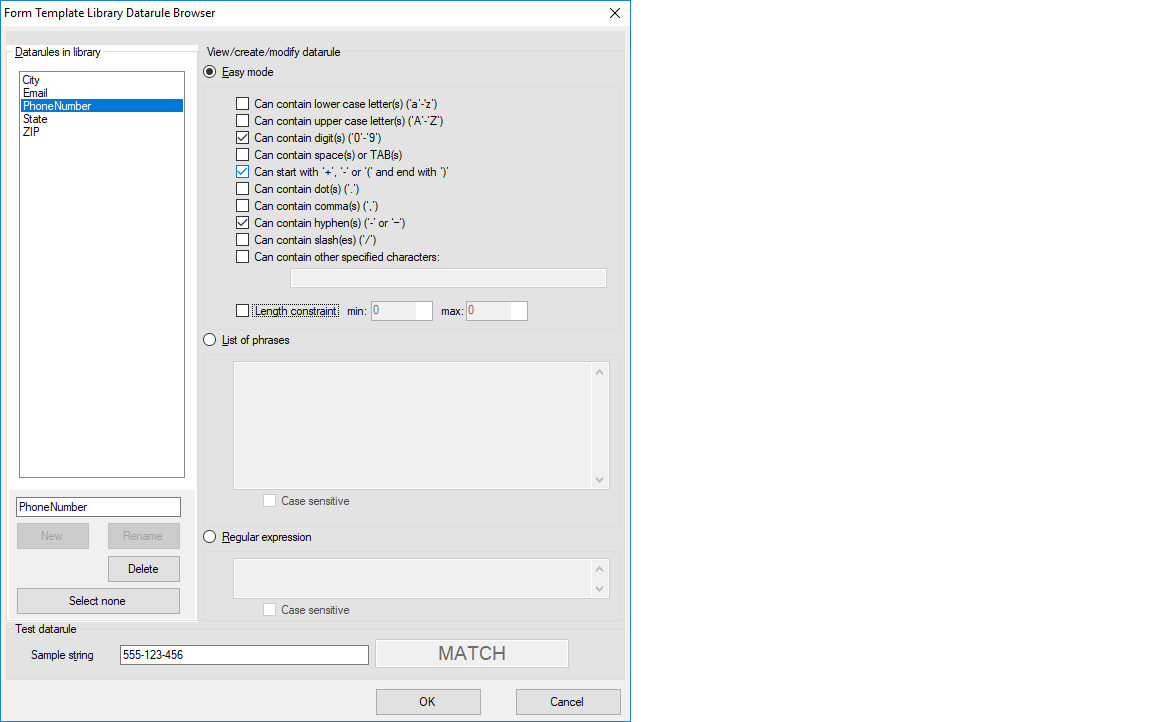Uncheck "Can contain hyphen(s)"
1152x722 pixels.
(242, 222)
